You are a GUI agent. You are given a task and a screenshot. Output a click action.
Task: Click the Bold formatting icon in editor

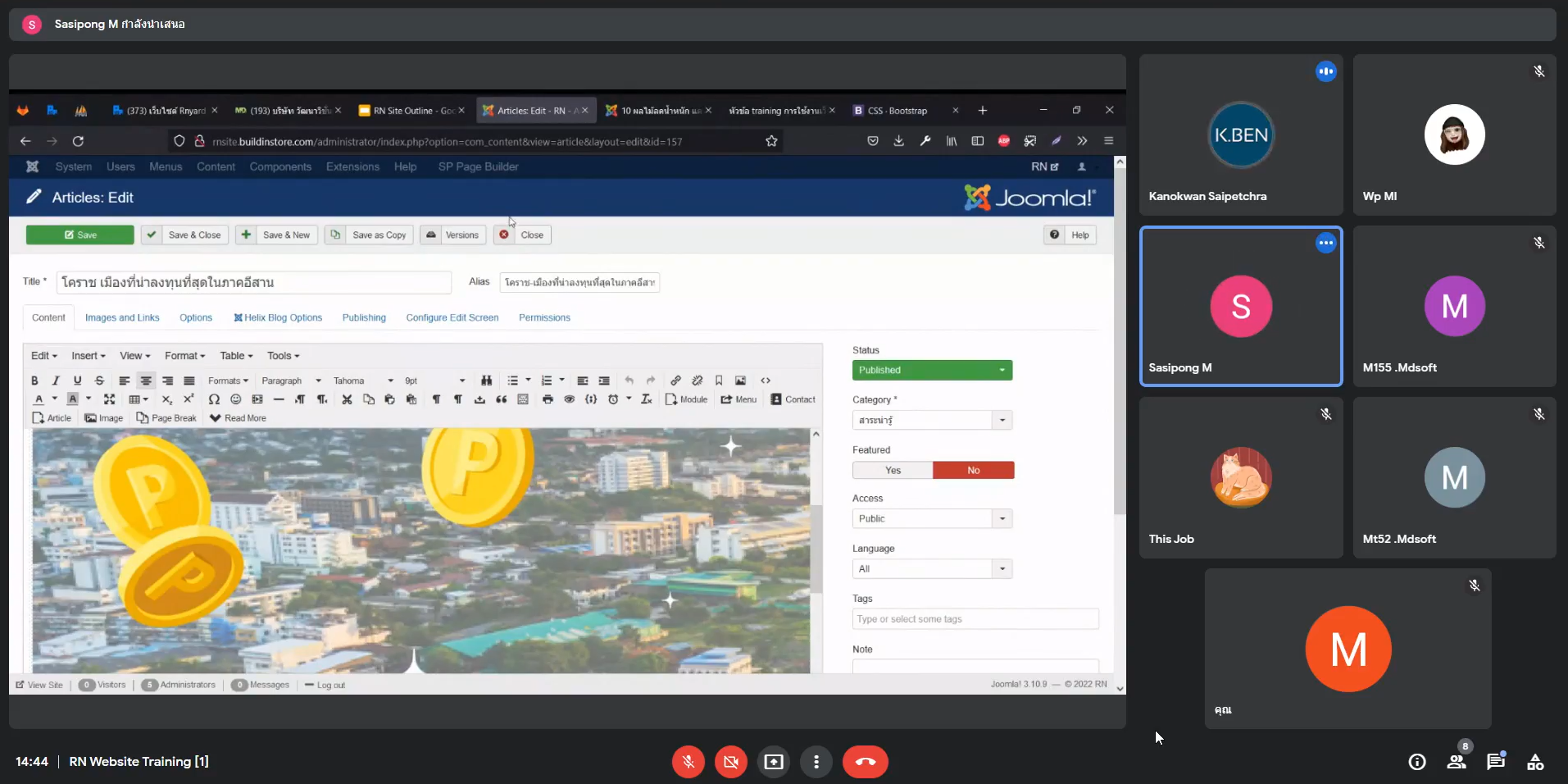point(34,381)
